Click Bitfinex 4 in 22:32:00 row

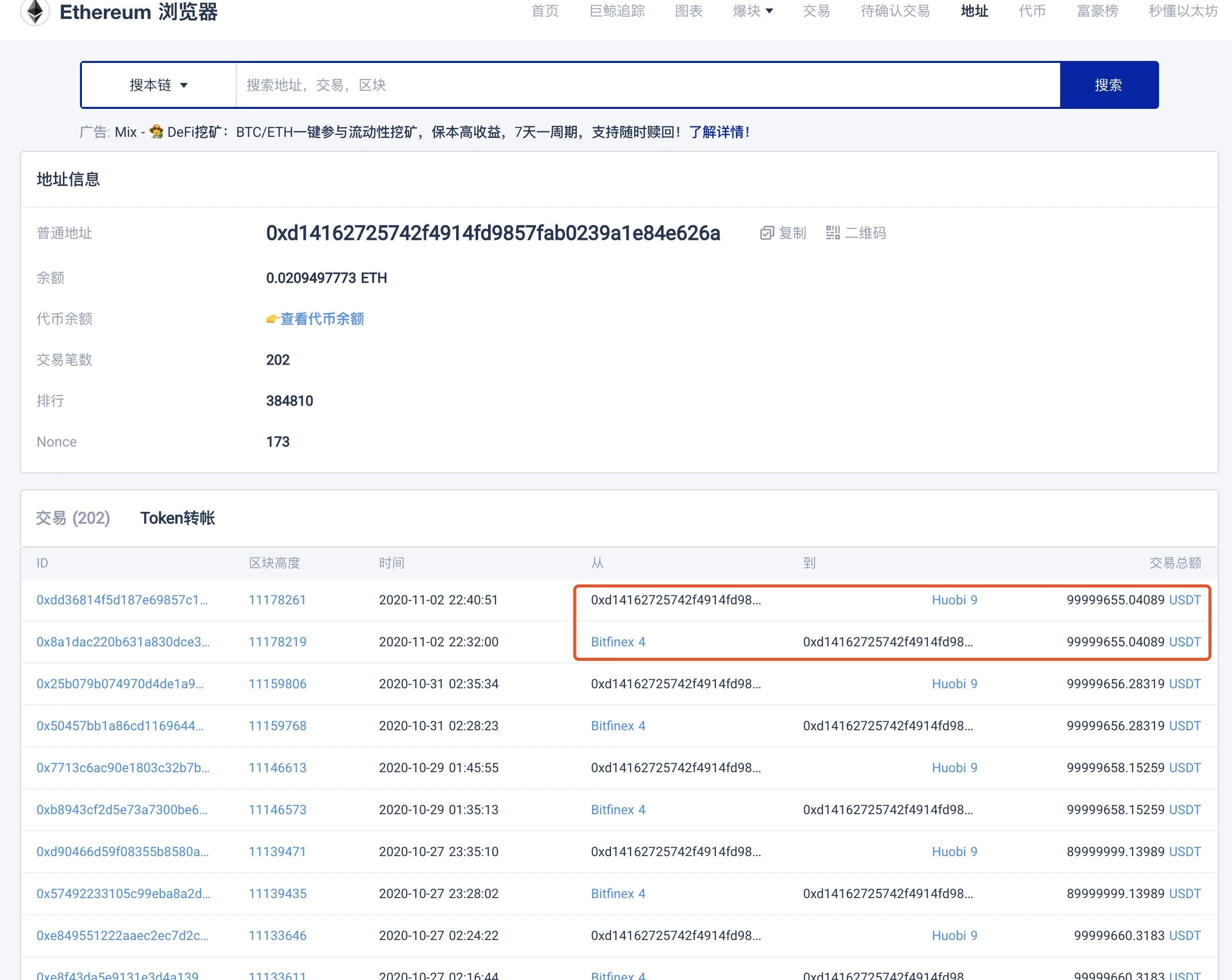[x=617, y=642]
